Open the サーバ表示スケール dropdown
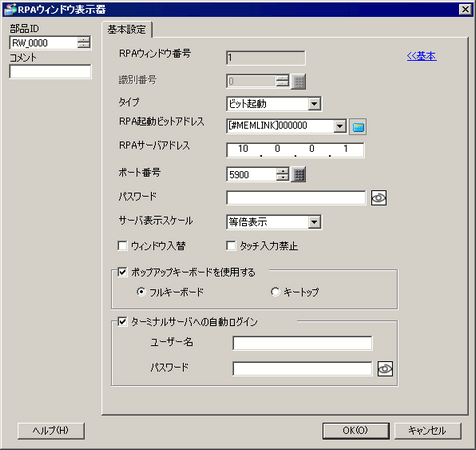Viewport: 476px width, 450px height. click(x=314, y=222)
